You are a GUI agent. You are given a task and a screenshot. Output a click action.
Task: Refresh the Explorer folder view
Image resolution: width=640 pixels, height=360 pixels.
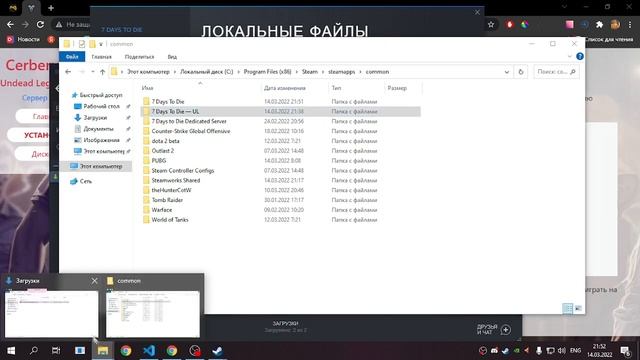pos(520,72)
